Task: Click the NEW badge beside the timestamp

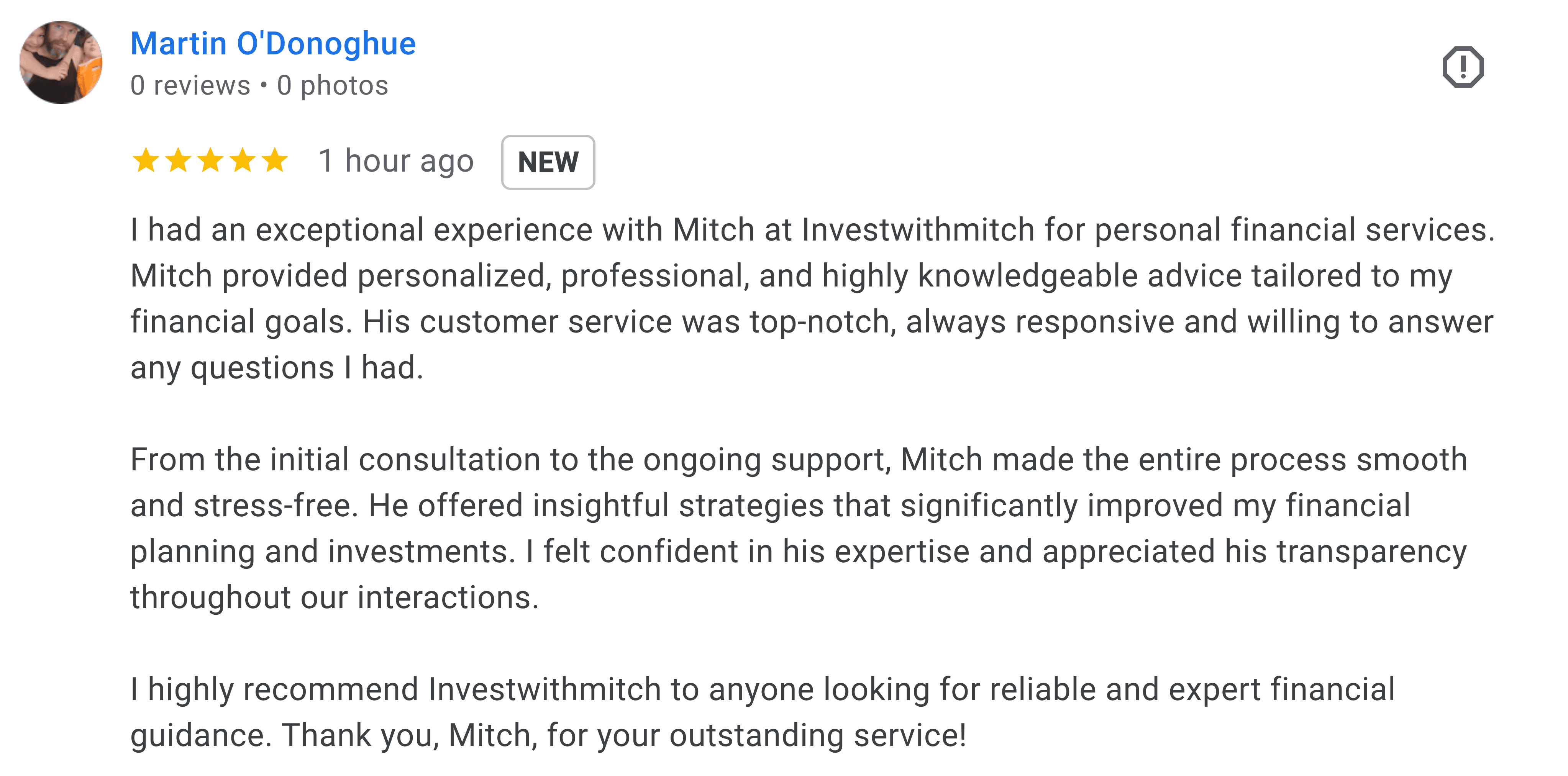Action: click(x=548, y=162)
